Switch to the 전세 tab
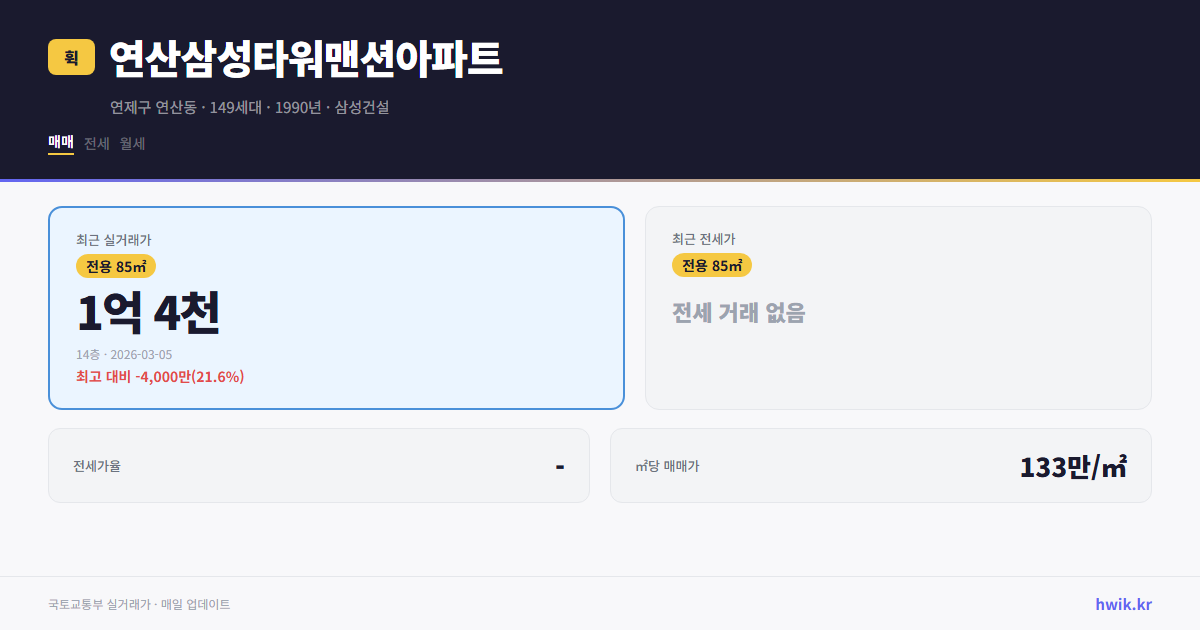This screenshot has height=630, width=1200. tap(95, 143)
